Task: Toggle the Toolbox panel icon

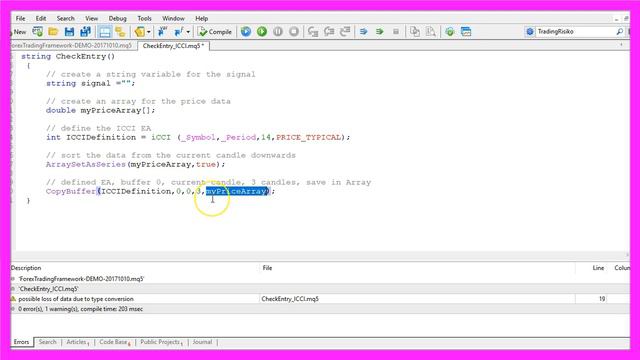Action: point(105,31)
